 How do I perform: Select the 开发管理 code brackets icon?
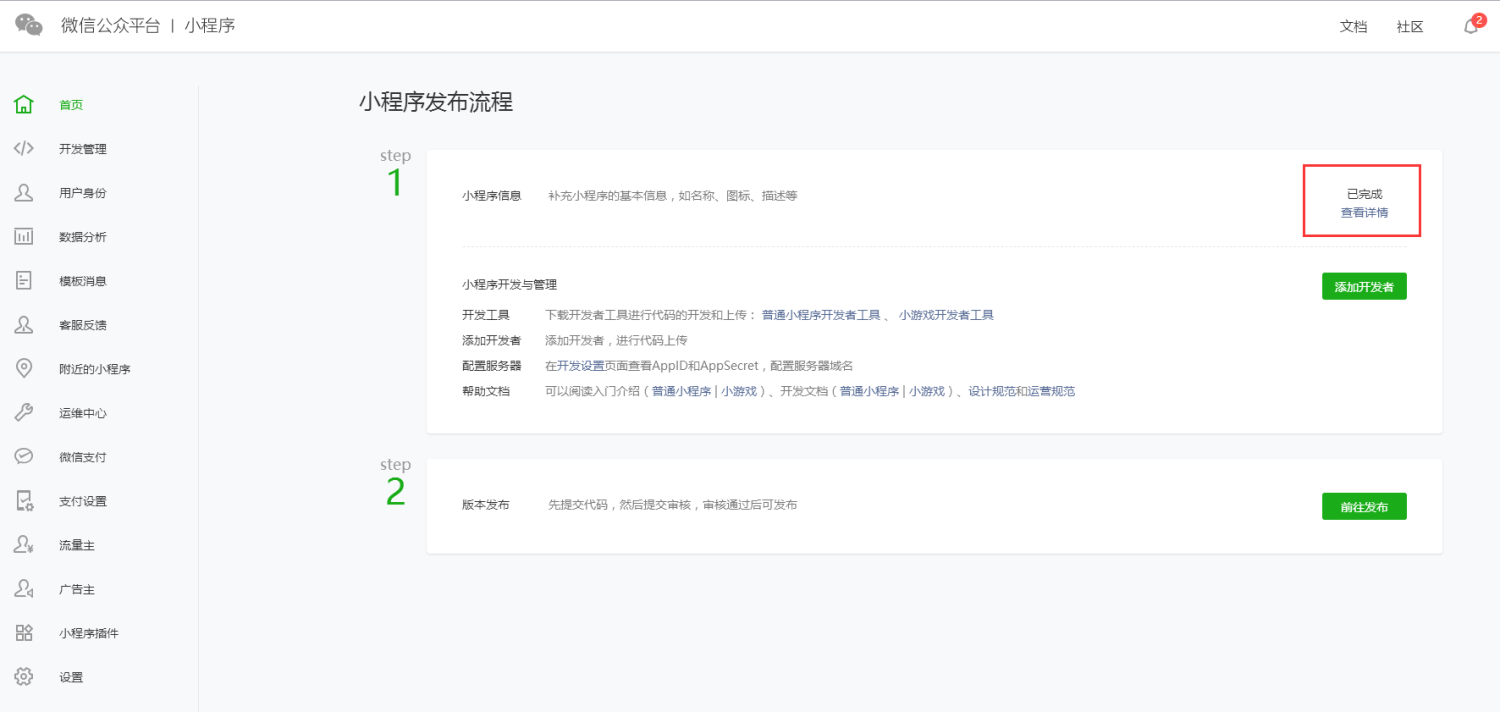click(x=24, y=149)
